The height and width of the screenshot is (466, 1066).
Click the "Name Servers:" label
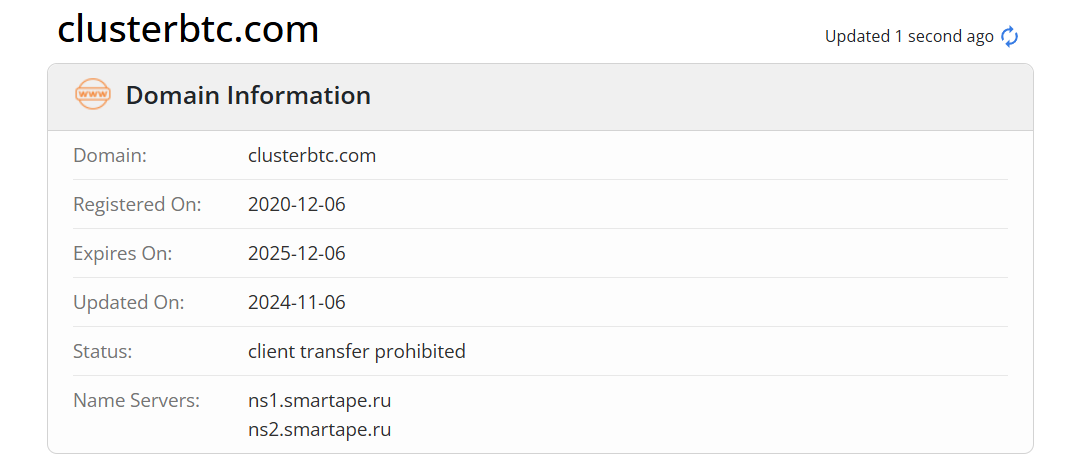137,401
